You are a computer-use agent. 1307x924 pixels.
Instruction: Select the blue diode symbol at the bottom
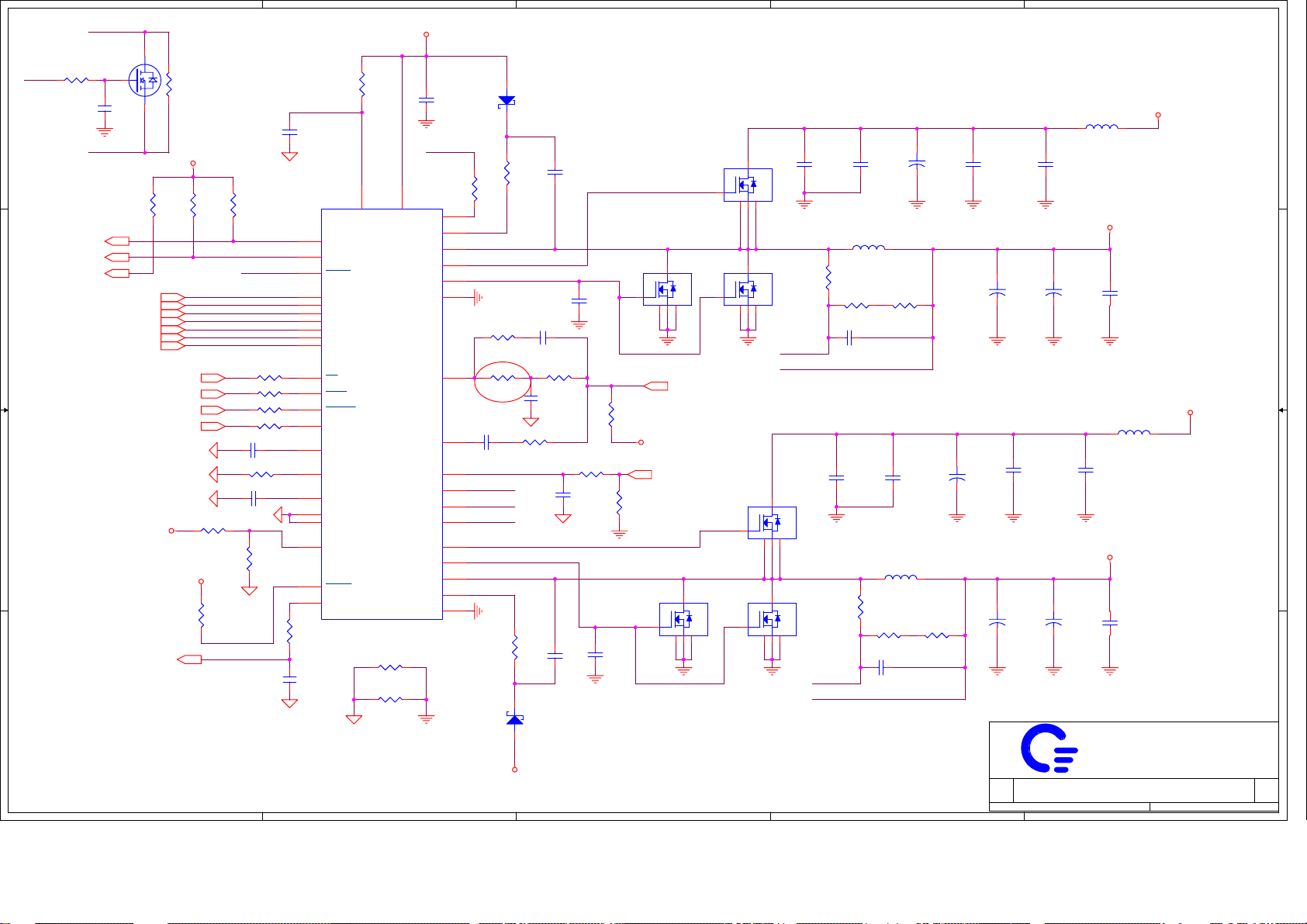(x=514, y=719)
